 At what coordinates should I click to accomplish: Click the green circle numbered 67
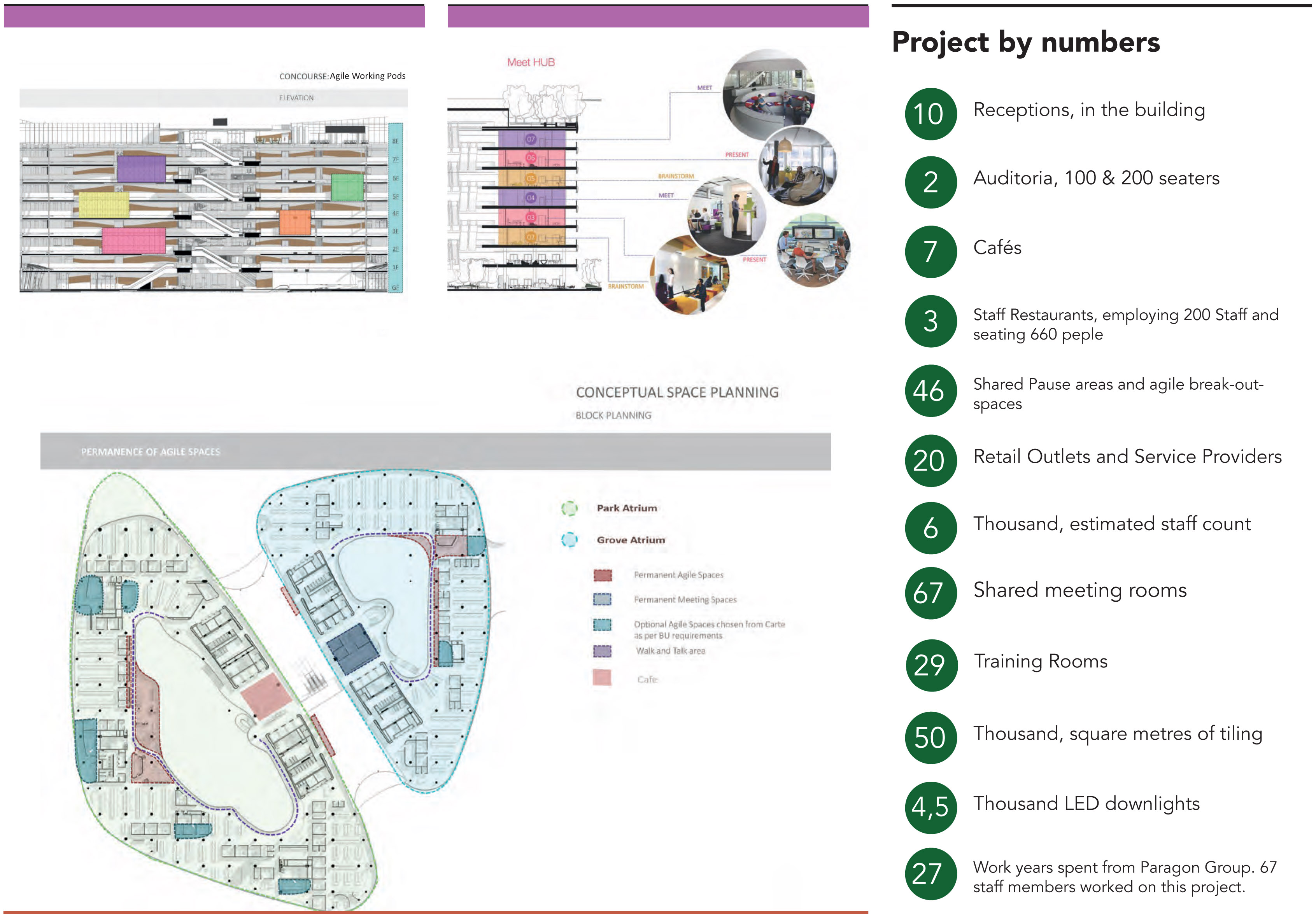click(930, 593)
